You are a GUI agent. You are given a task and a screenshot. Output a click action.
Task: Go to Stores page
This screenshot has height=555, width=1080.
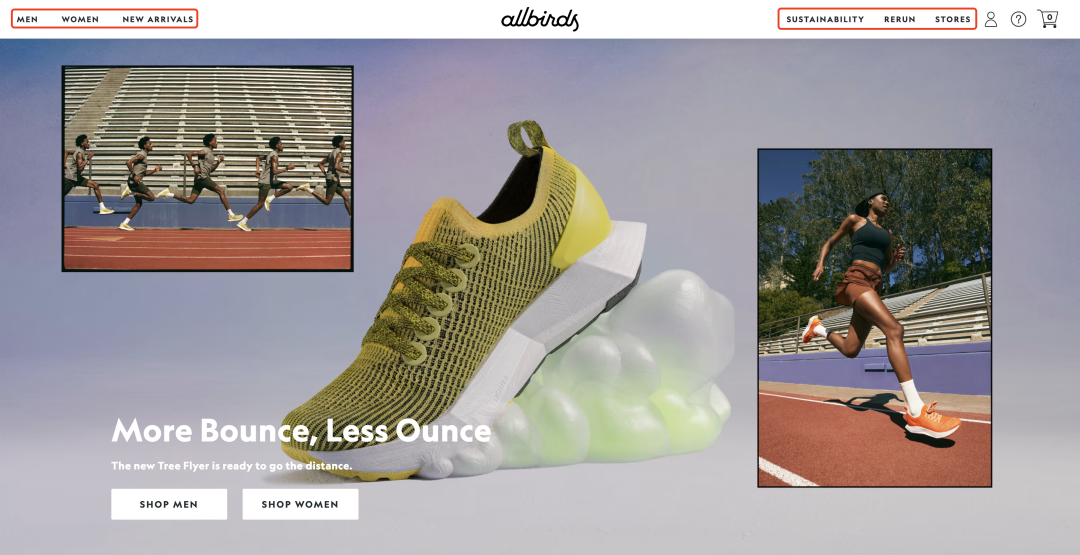[953, 19]
